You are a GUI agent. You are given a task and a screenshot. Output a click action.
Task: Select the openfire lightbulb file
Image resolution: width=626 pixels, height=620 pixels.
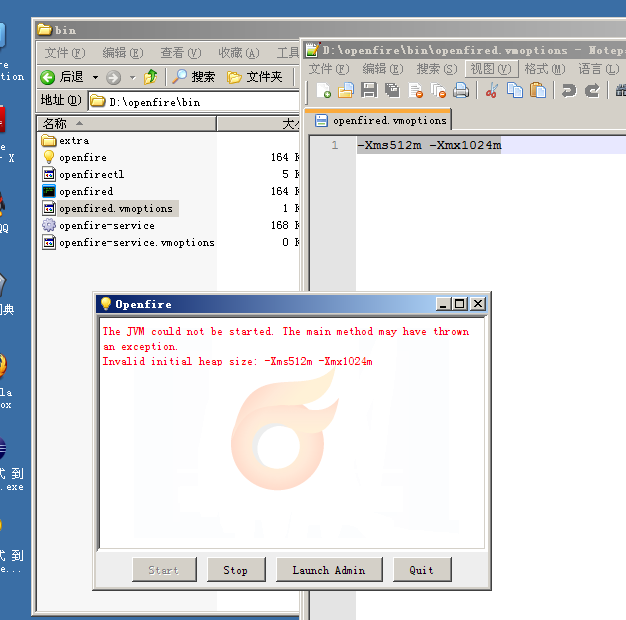tap(74, 157)
